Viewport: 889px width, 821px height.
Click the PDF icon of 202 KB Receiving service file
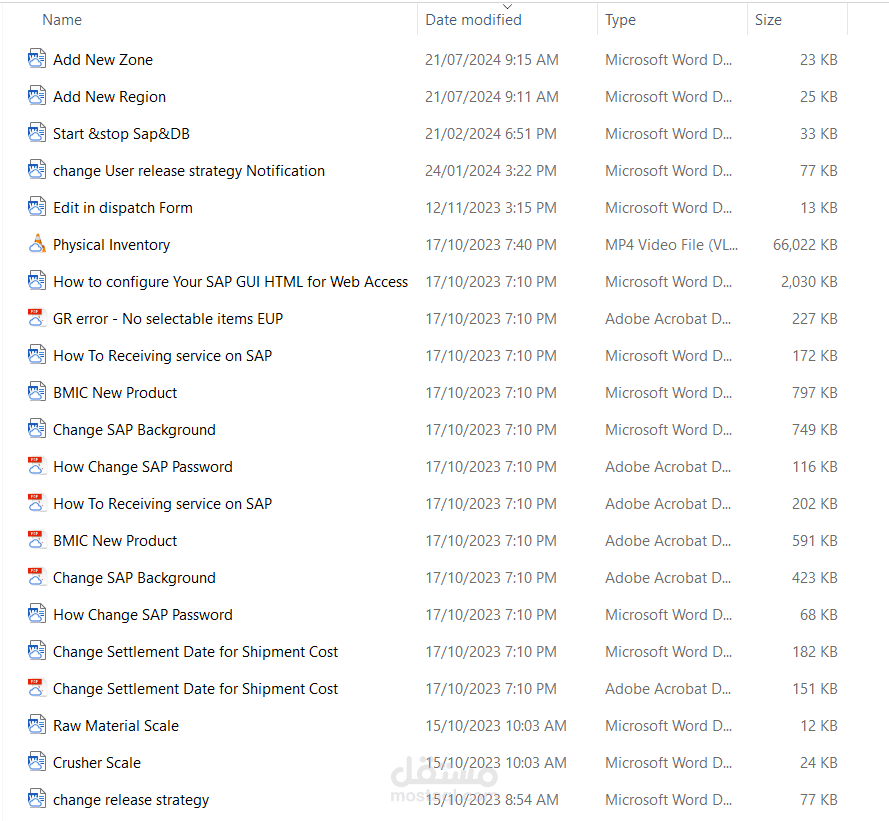point(37,503)
